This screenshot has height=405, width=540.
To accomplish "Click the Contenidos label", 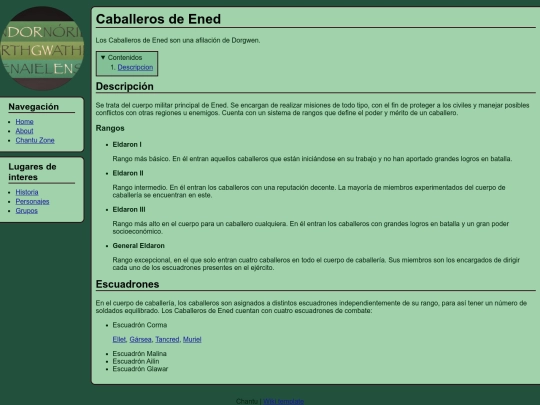I will 125,58.
